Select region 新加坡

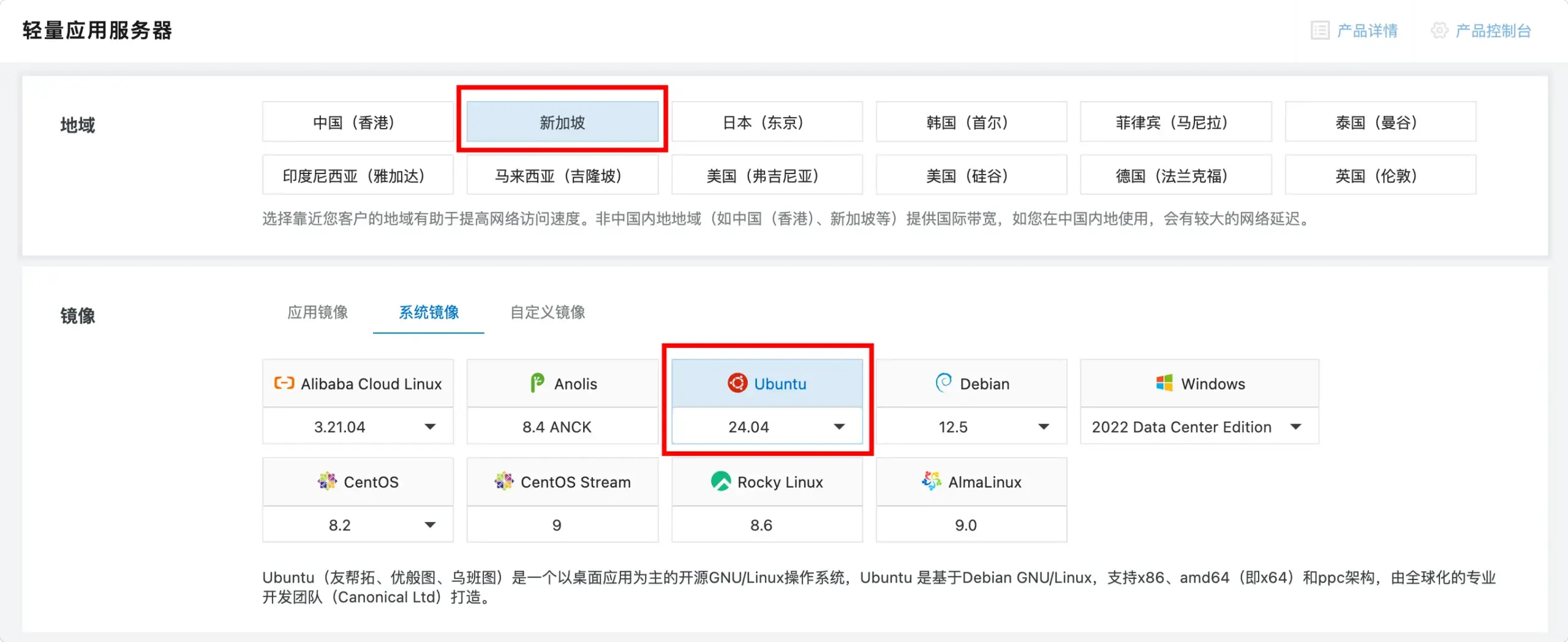[562, 122]
